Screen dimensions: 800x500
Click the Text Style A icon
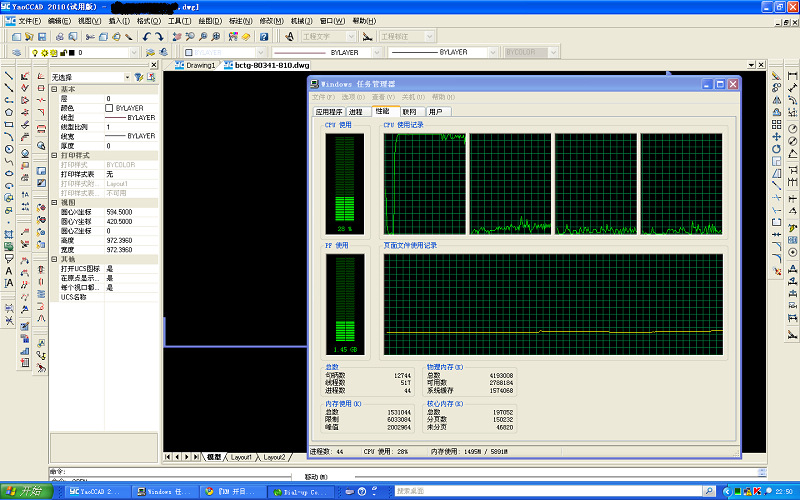coord(289,37)
